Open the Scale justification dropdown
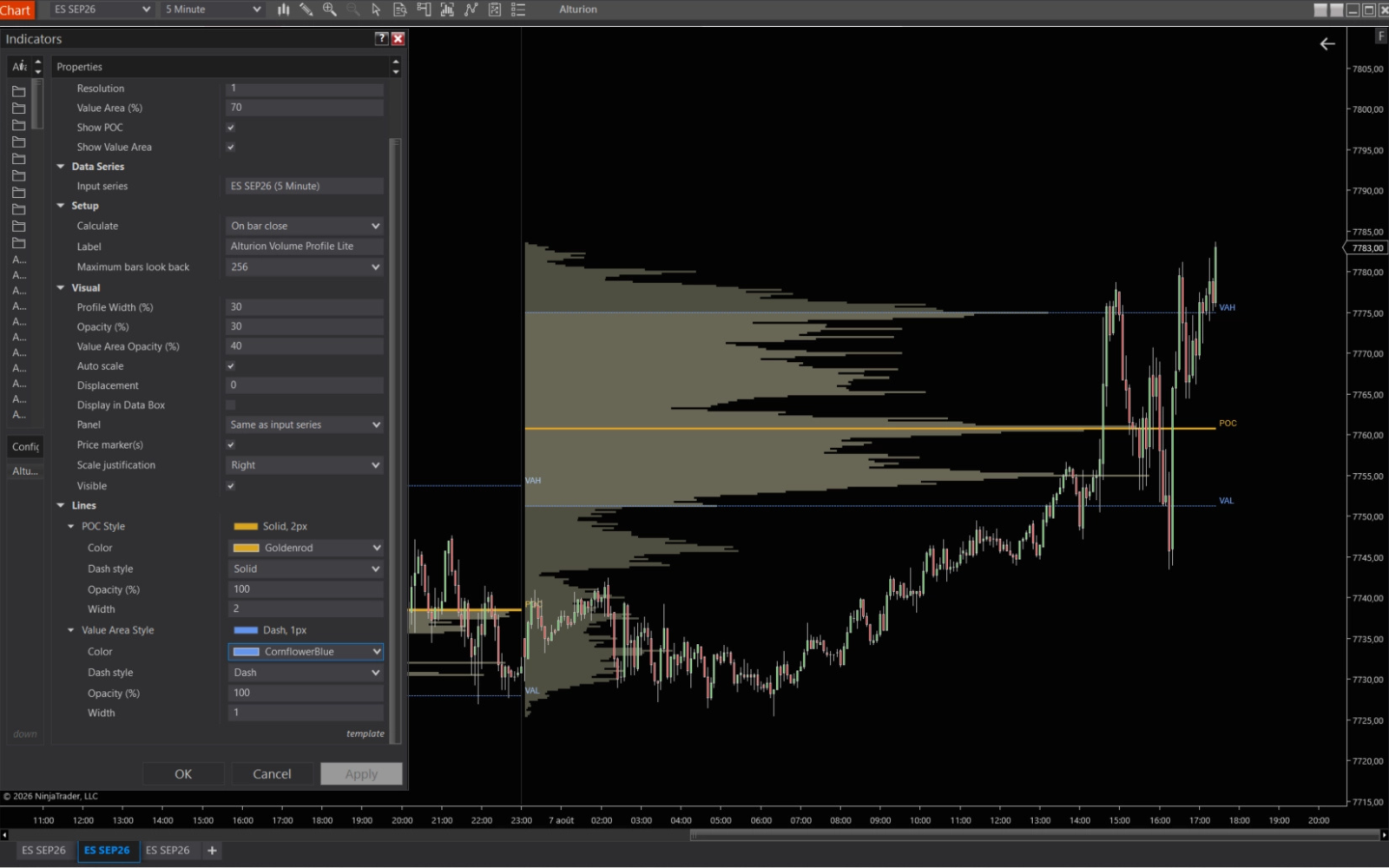The width and height of the screenshot is (1389, 868). (x=305, y=465)
